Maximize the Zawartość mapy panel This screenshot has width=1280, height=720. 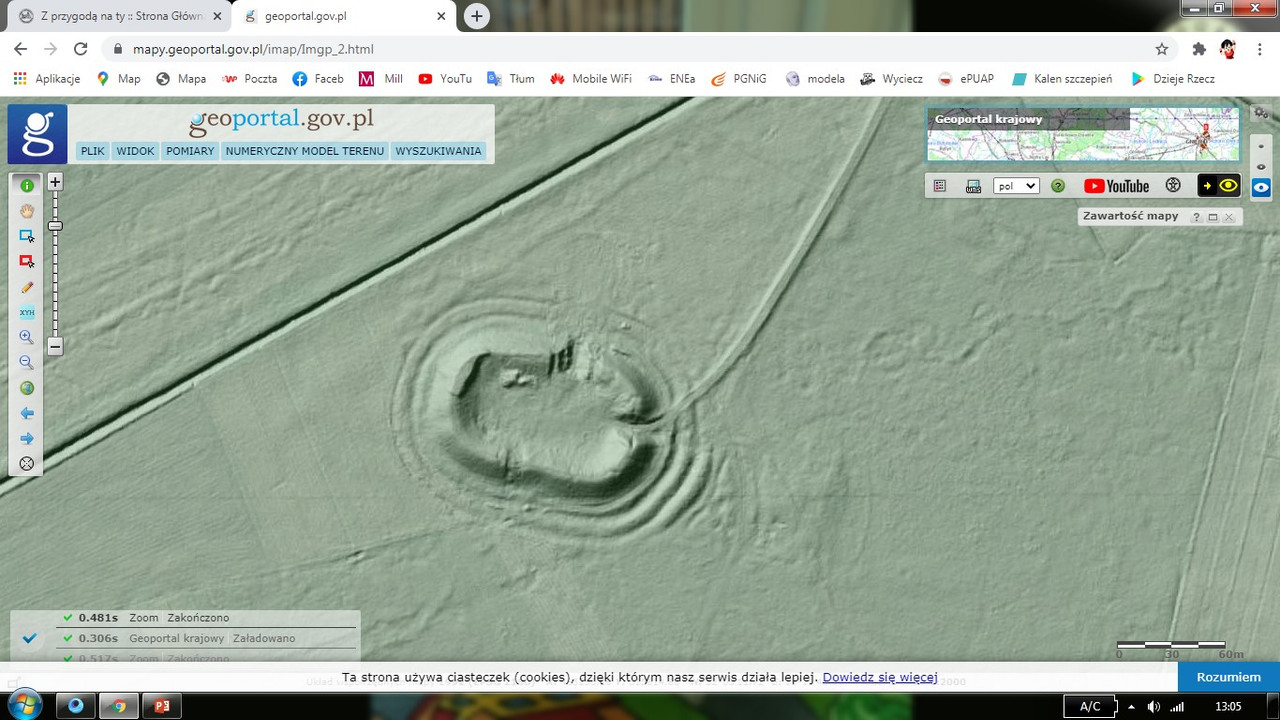pyautogui.click(x=1213, y=217)
